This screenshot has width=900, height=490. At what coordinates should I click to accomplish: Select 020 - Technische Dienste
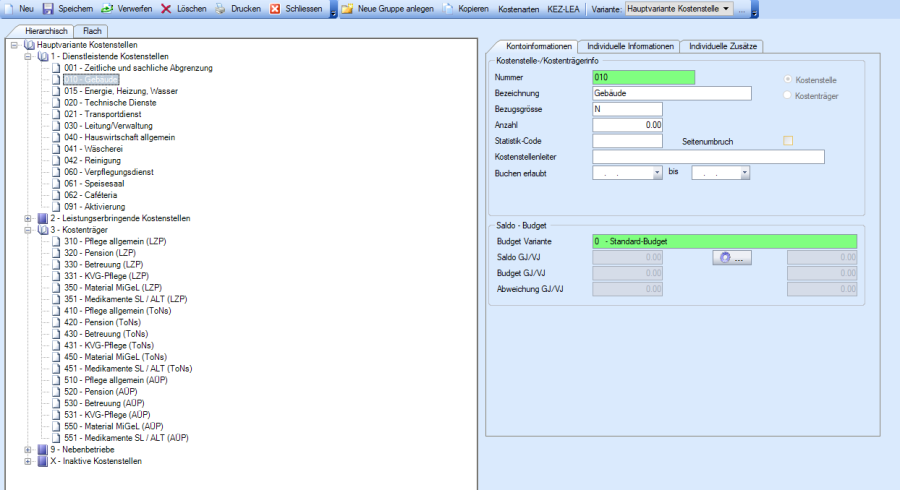(x=110, y=102)
